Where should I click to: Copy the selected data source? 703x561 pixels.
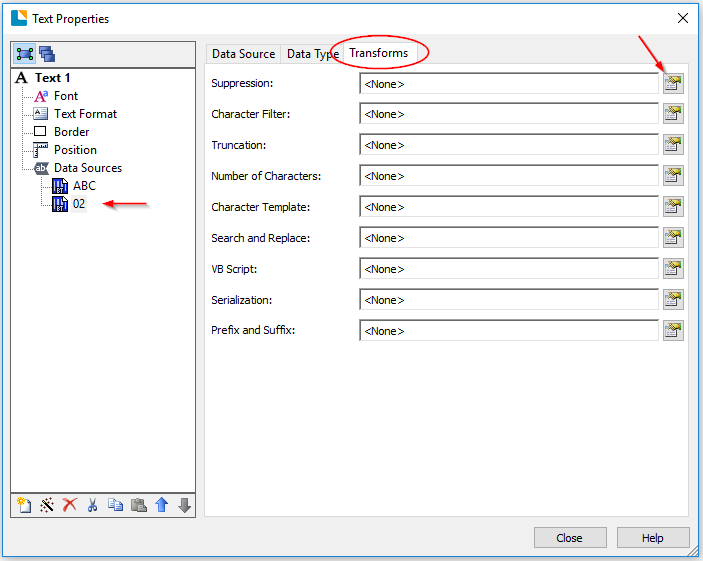pos(115,505)
